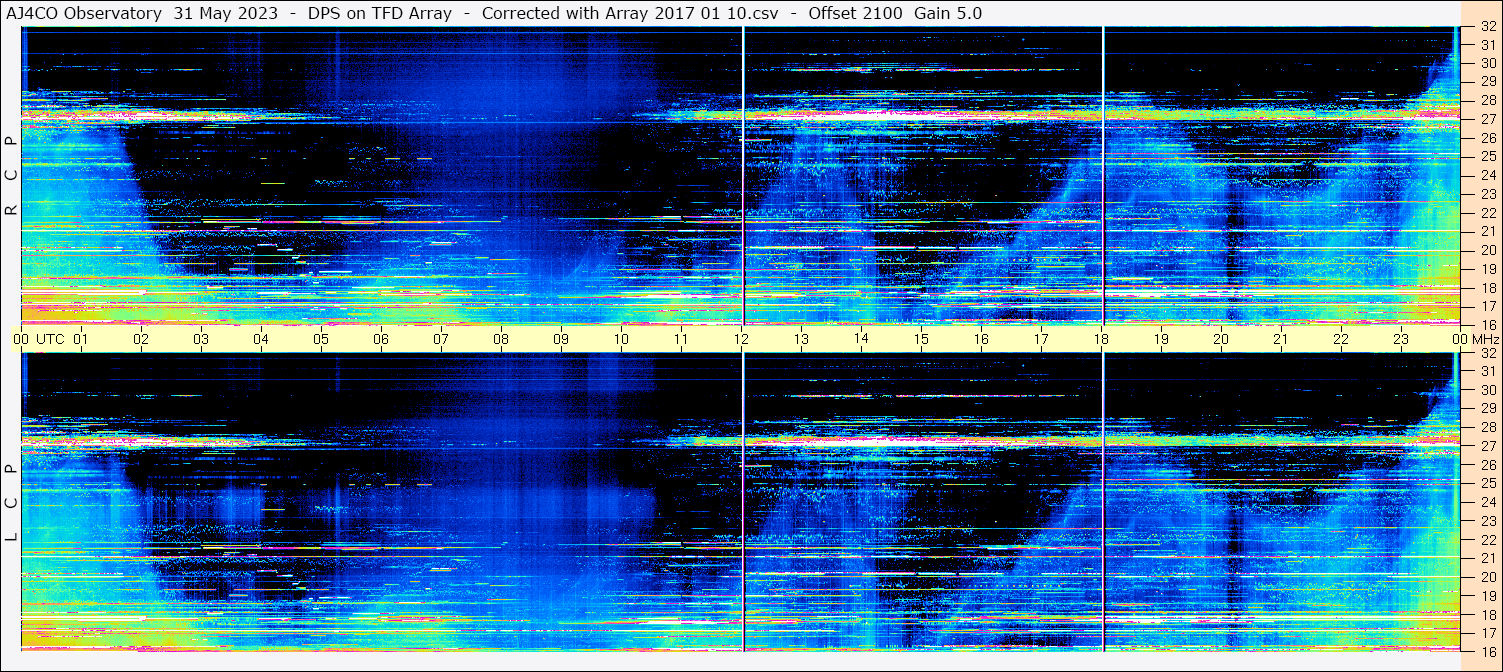This screenshot has height=672, width=1503.
Task: Click the vertical "L C P" panel label
Action: pos(11,504)
